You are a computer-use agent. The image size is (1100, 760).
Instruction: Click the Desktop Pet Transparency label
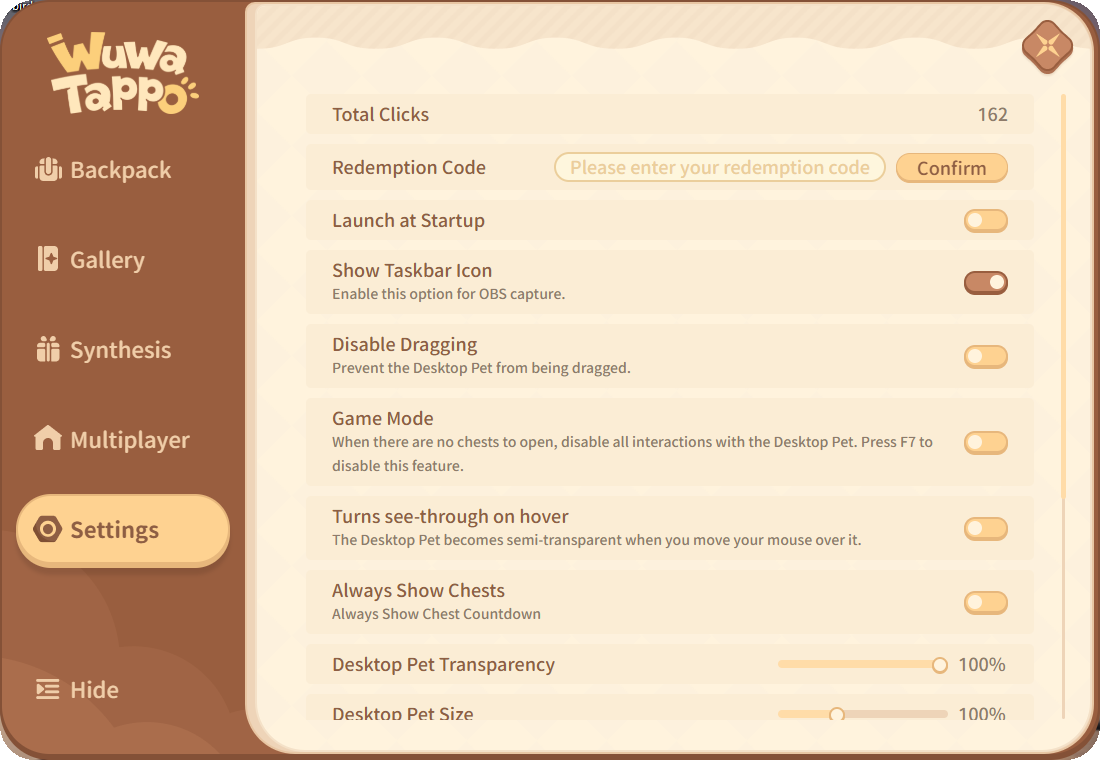pyautogui.click(x=443, y=665)
